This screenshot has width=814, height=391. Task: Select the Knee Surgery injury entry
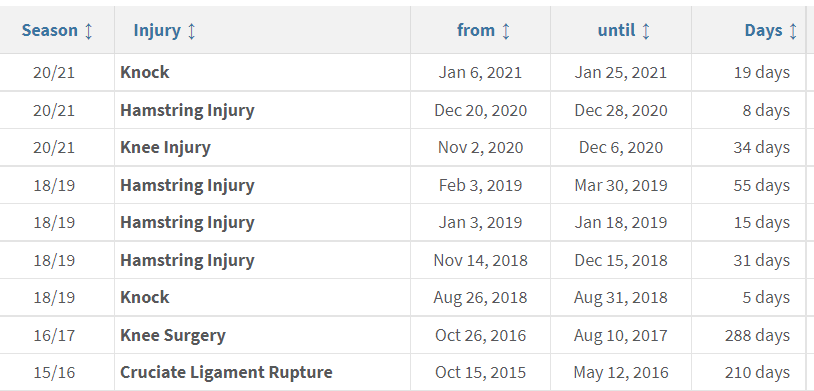click(x=173, y=335)
